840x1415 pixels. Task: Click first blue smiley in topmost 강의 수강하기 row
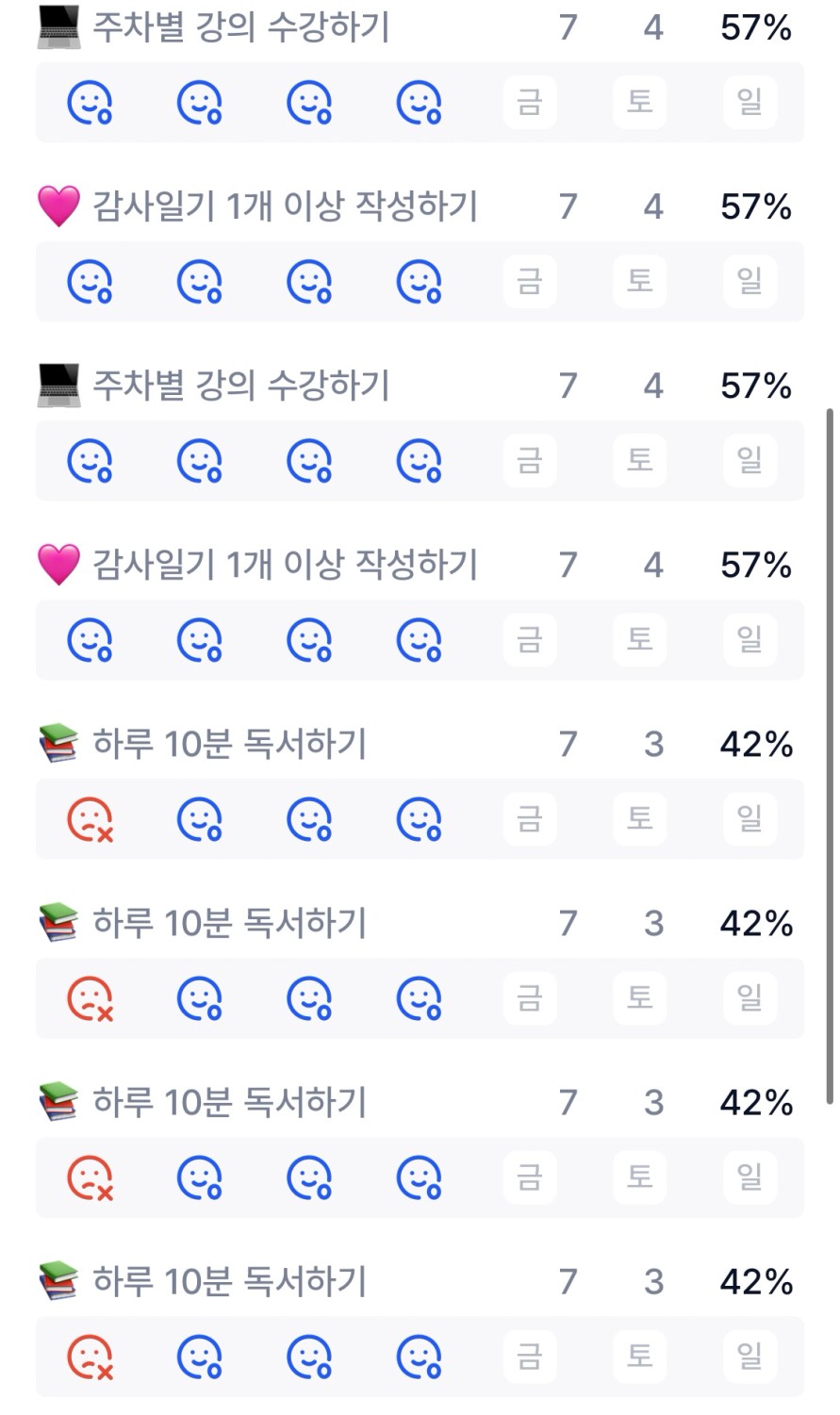coord(91,103)
